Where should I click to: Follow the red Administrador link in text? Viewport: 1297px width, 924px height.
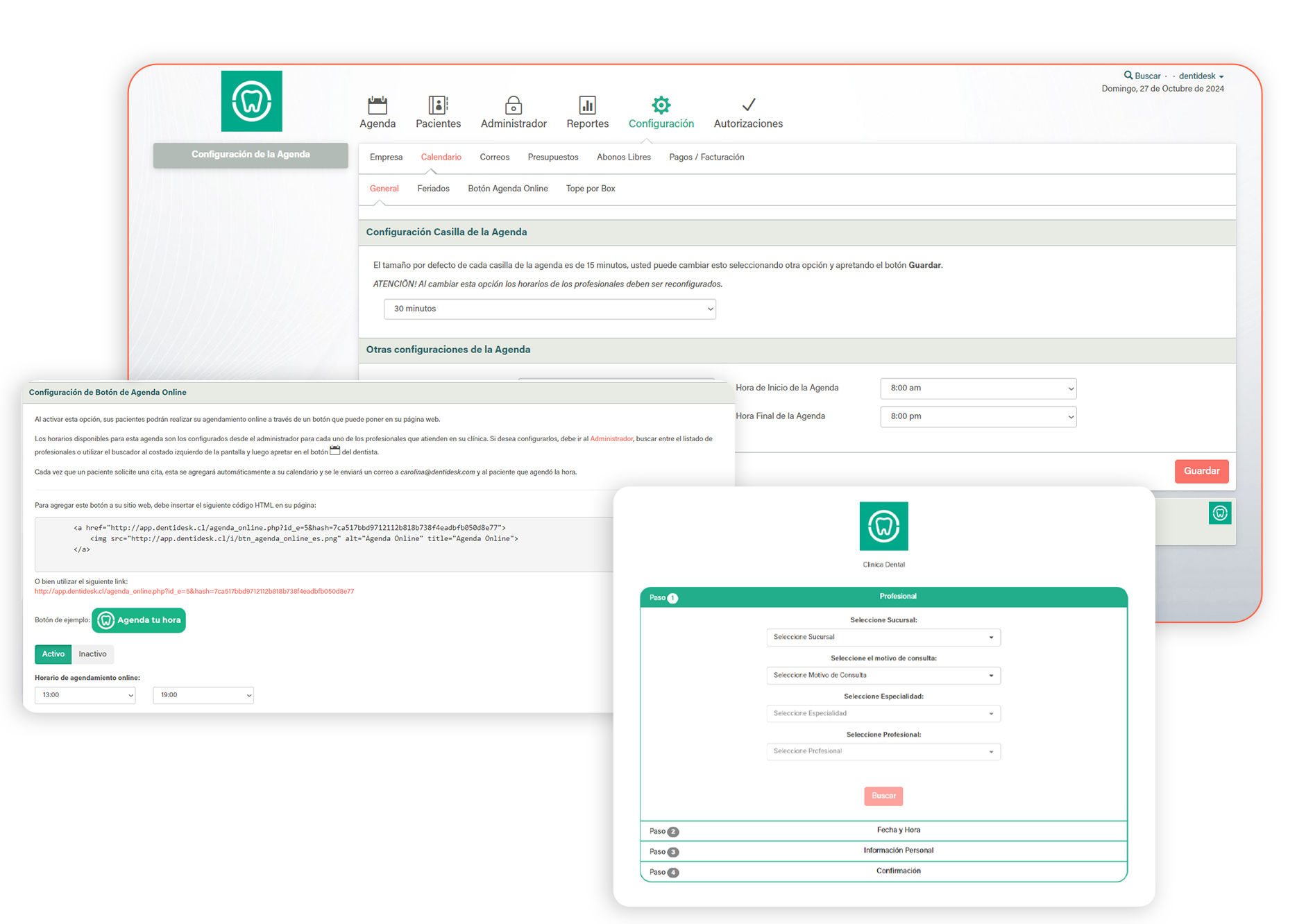click(611, 439)
